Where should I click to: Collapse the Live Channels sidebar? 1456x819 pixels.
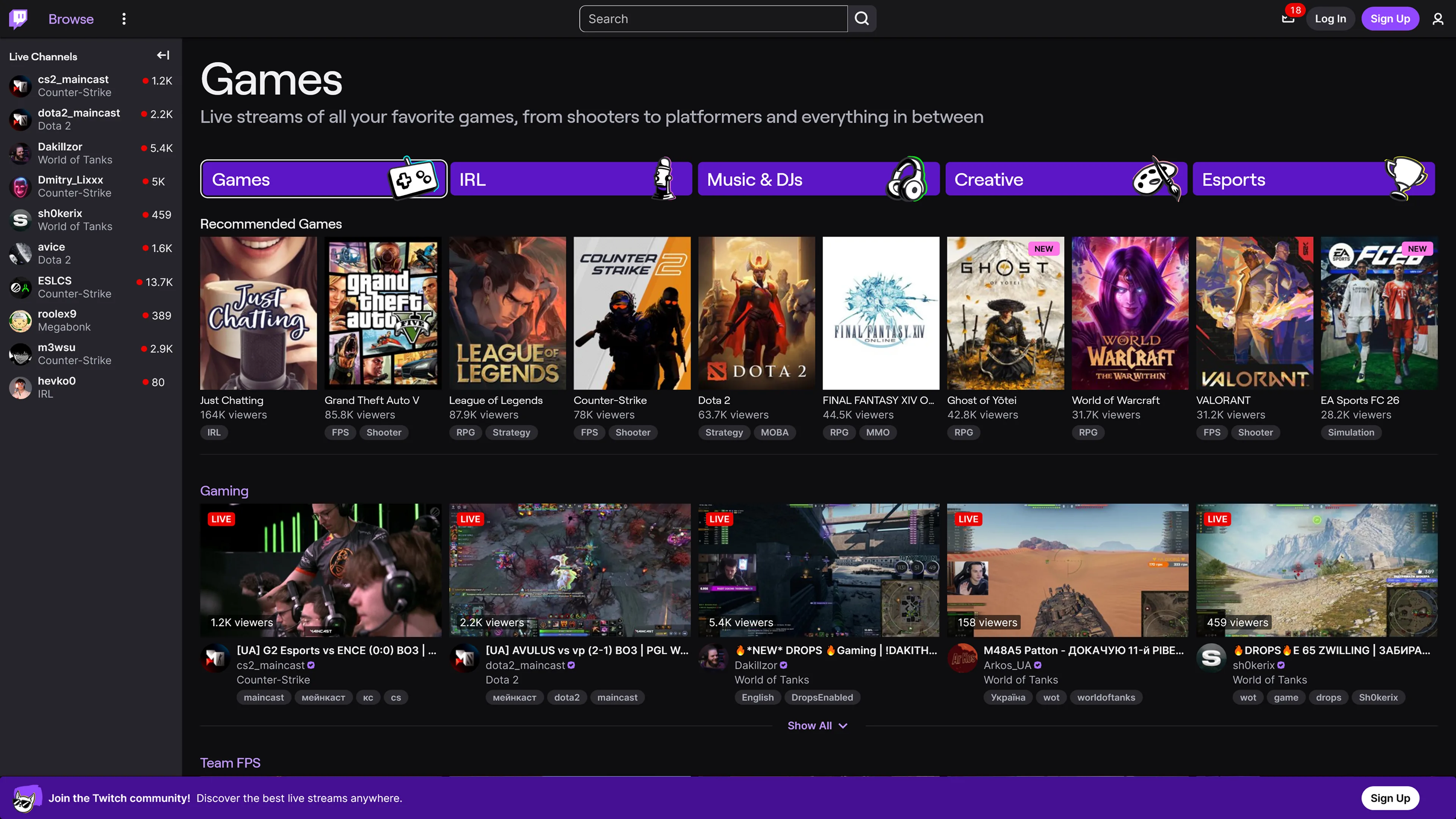click(163, 55)
